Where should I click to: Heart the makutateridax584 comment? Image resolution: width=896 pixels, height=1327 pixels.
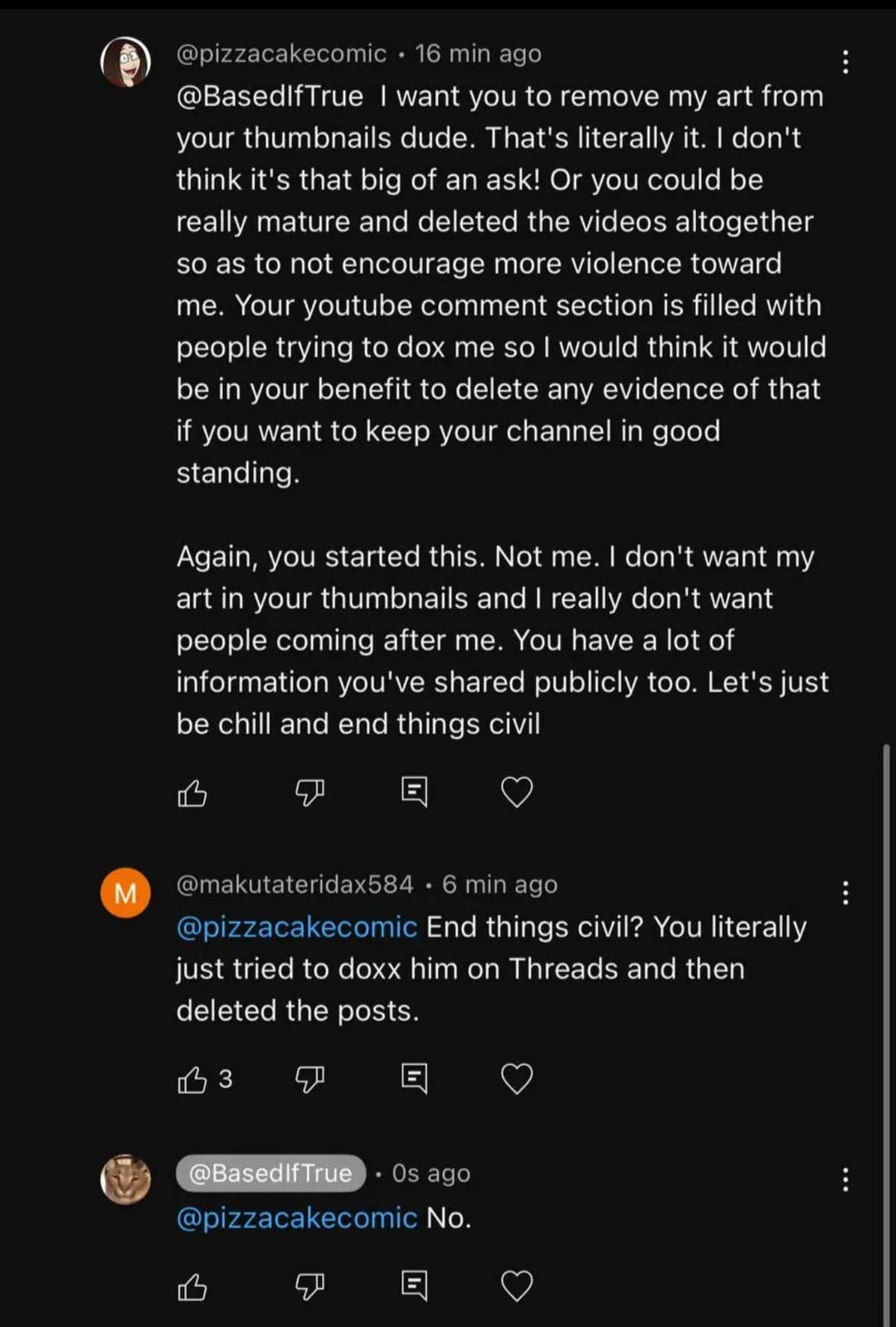(517, 1078)
